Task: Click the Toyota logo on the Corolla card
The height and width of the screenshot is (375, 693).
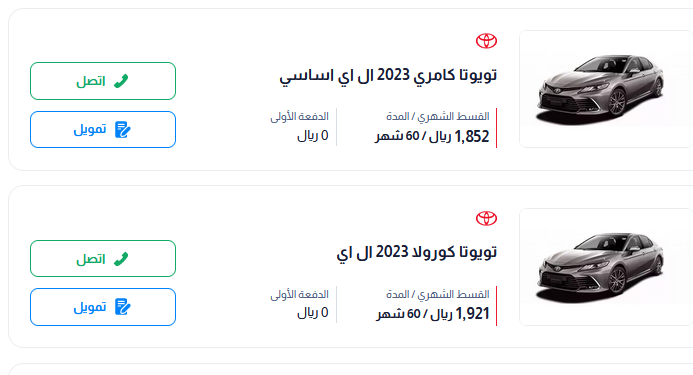Action: click(486, 218)
